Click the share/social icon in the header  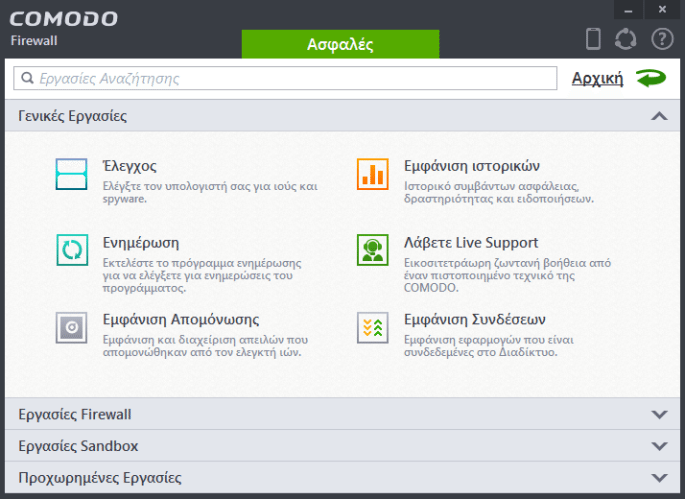[x=626, y=39]
